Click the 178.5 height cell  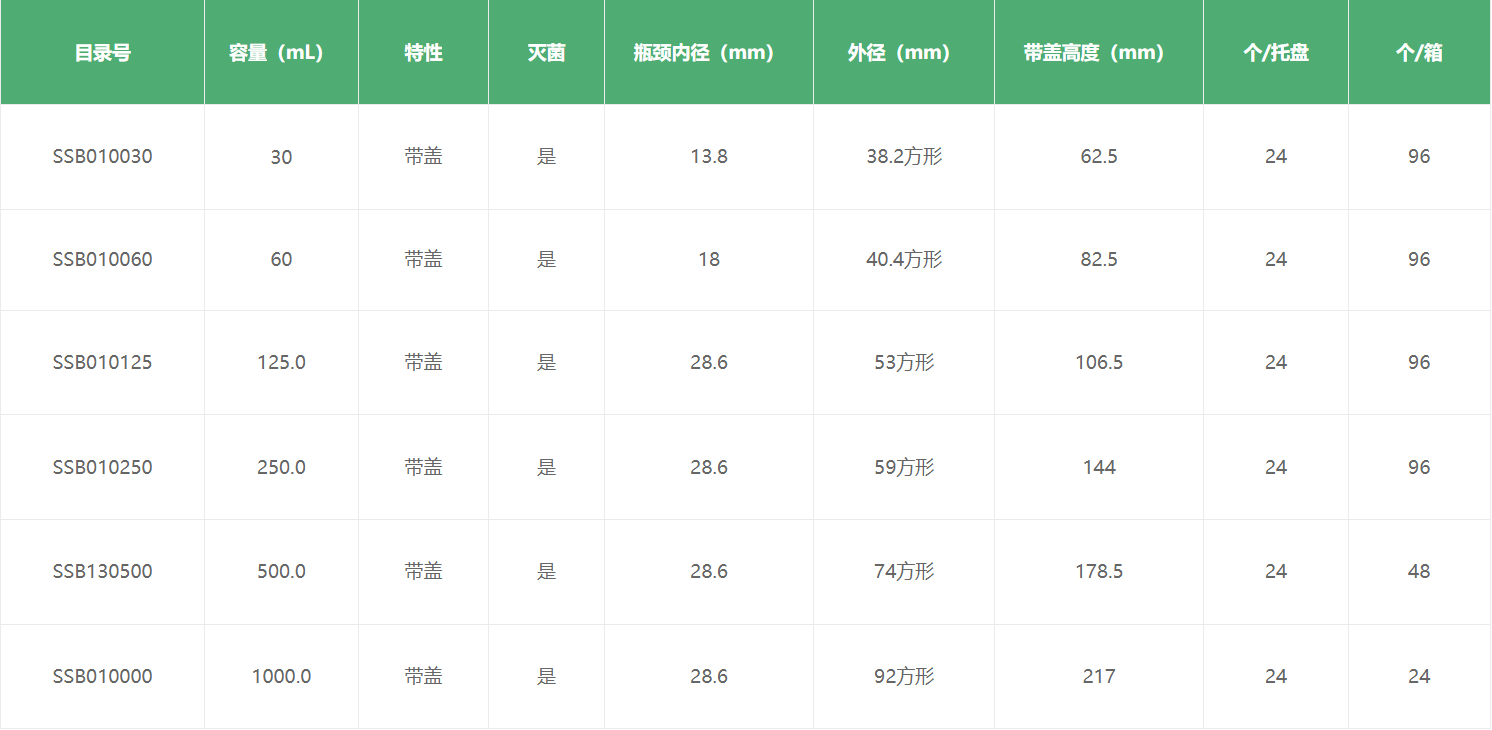[x=1098, y=572]
